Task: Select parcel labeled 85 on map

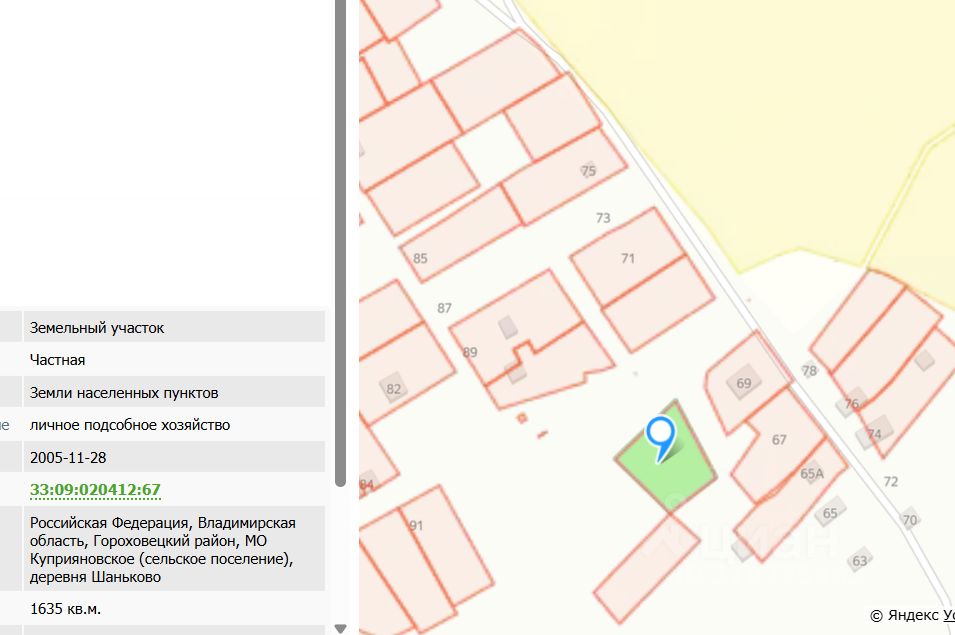Action: (x=463, y=234)
